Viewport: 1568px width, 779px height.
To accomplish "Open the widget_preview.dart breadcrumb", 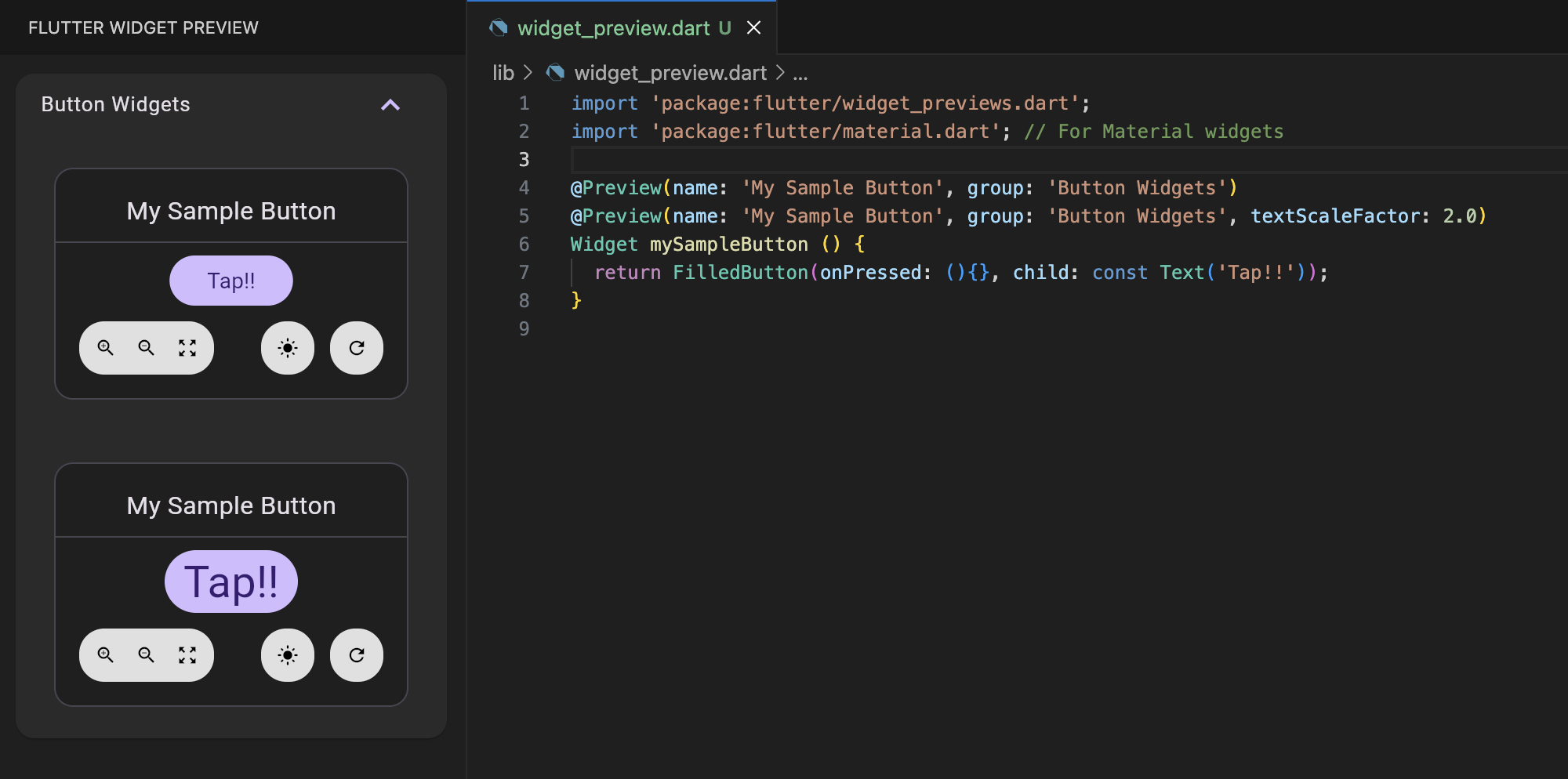I will click(x=670, y=73).
